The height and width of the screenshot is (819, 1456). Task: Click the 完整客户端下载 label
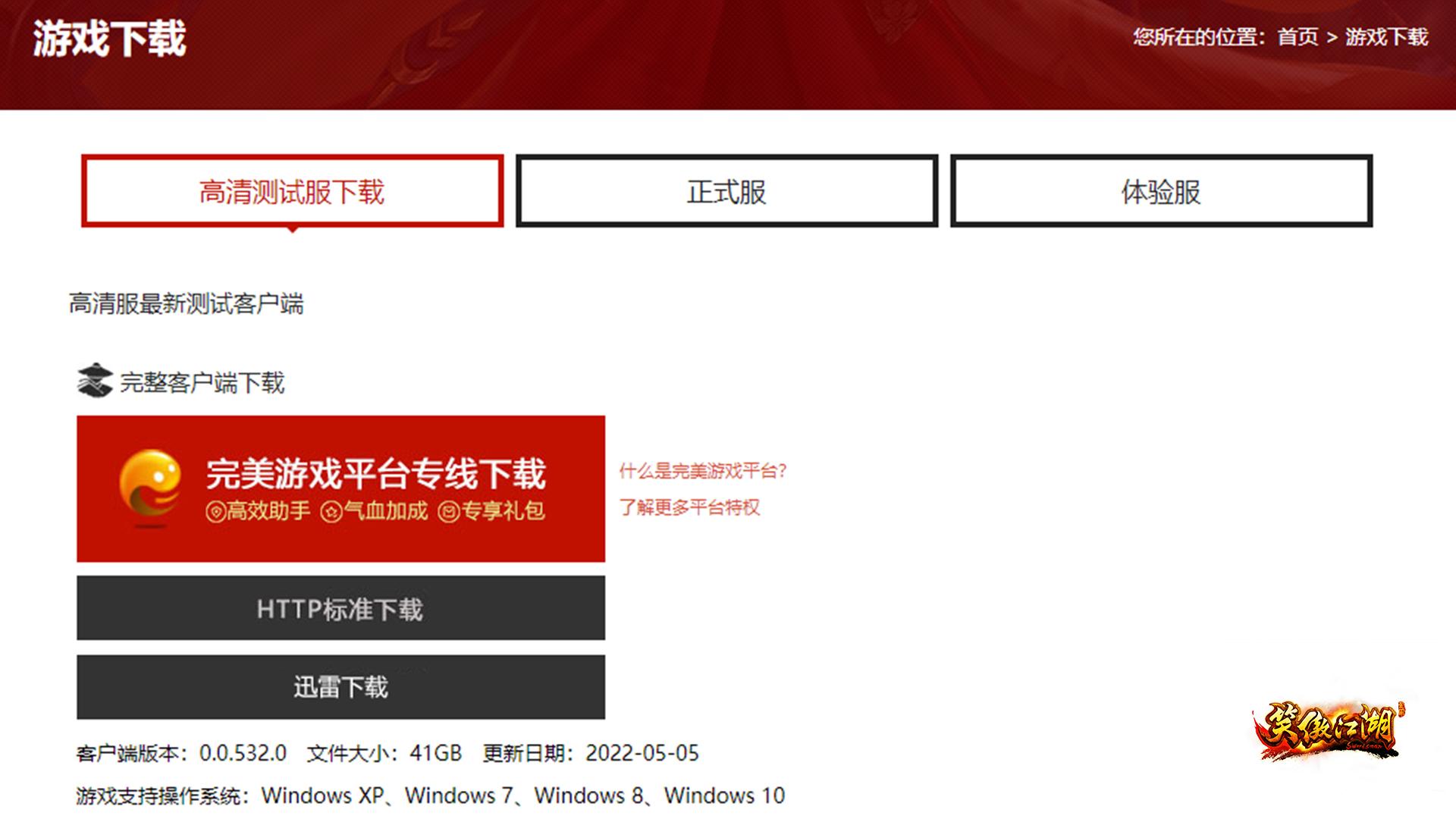tap(202, 382)
